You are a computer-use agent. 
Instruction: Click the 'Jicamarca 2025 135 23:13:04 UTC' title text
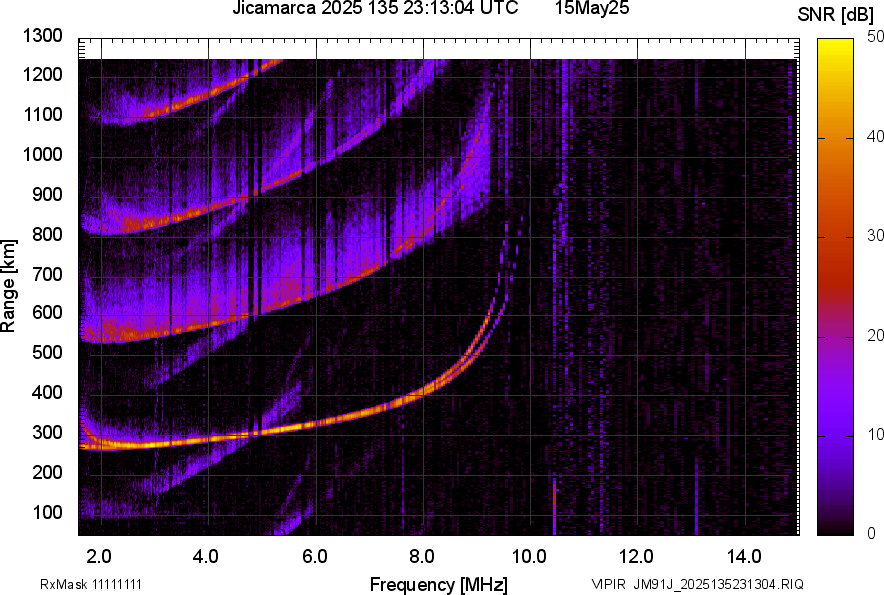tap(375, 8)
